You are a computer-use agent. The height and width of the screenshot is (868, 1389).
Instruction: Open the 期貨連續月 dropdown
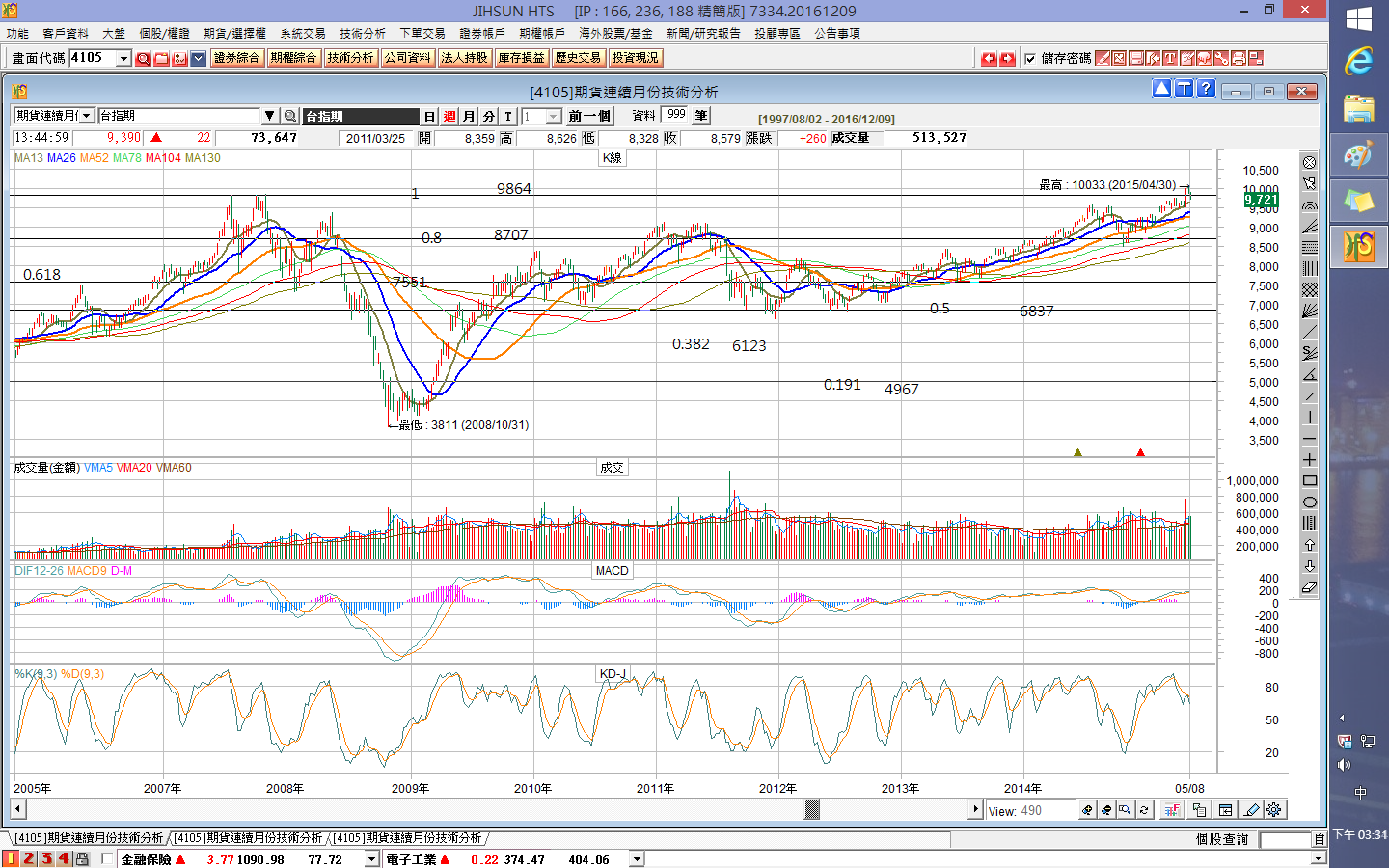tap(86, 116)
